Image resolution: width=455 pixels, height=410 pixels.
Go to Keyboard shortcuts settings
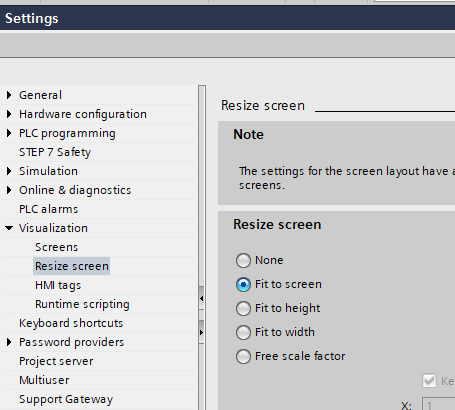(71, 323)
